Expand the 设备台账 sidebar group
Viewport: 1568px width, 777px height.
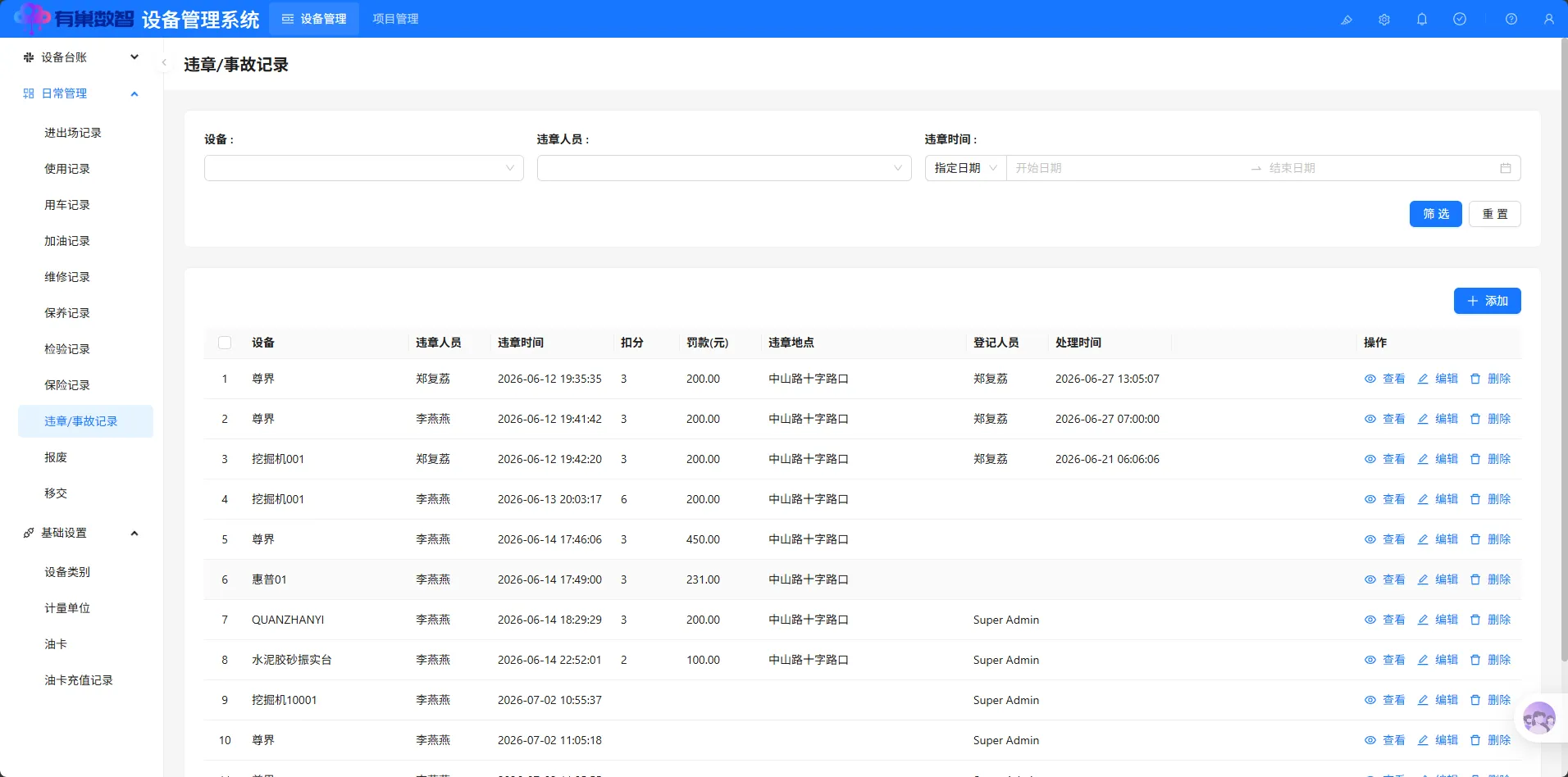point(81,57)
